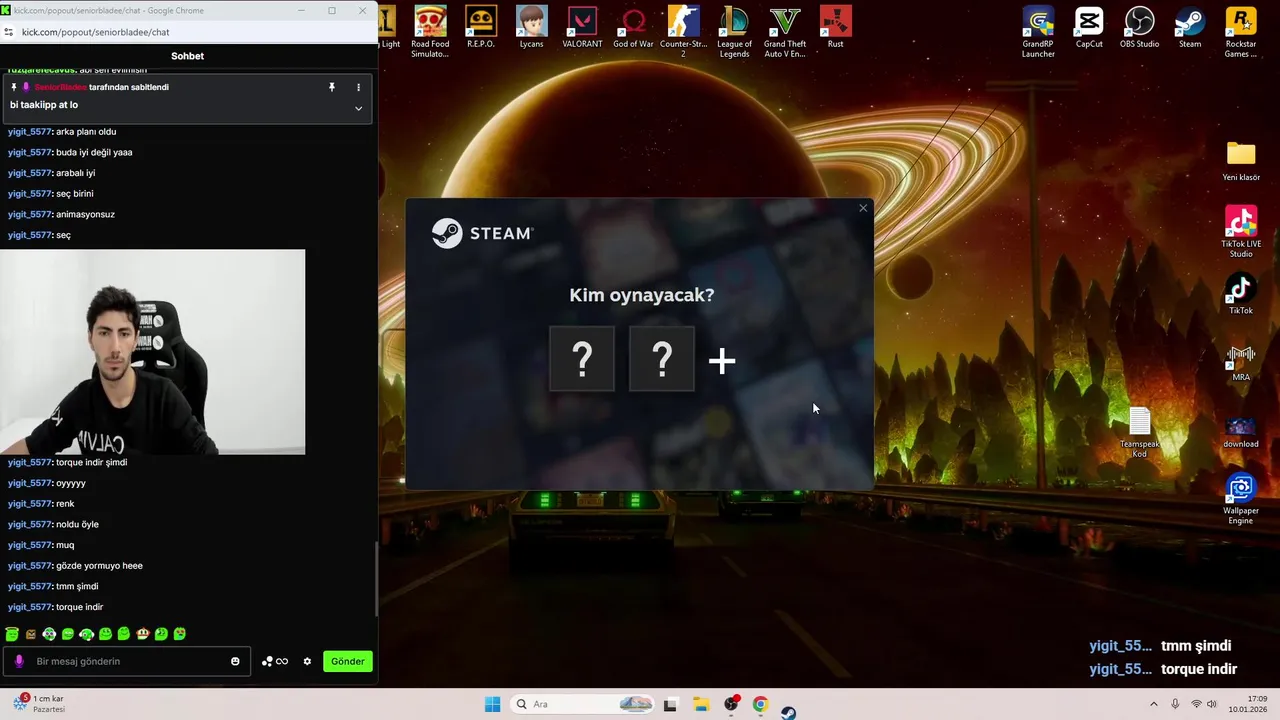Open the Steam desktop shortcut
This screenshot has width=1280, height=720.
pos(1190,28)
